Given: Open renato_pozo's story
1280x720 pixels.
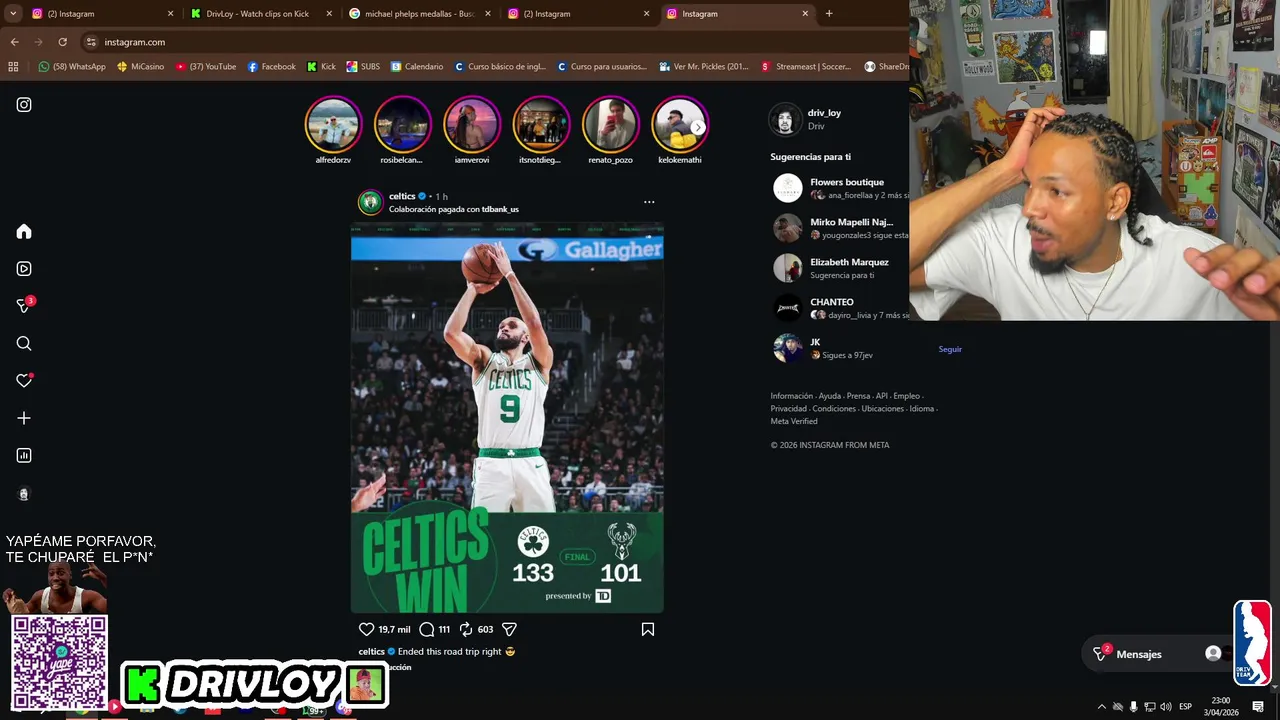Looking at the screenshot, I should click(610, 124).
